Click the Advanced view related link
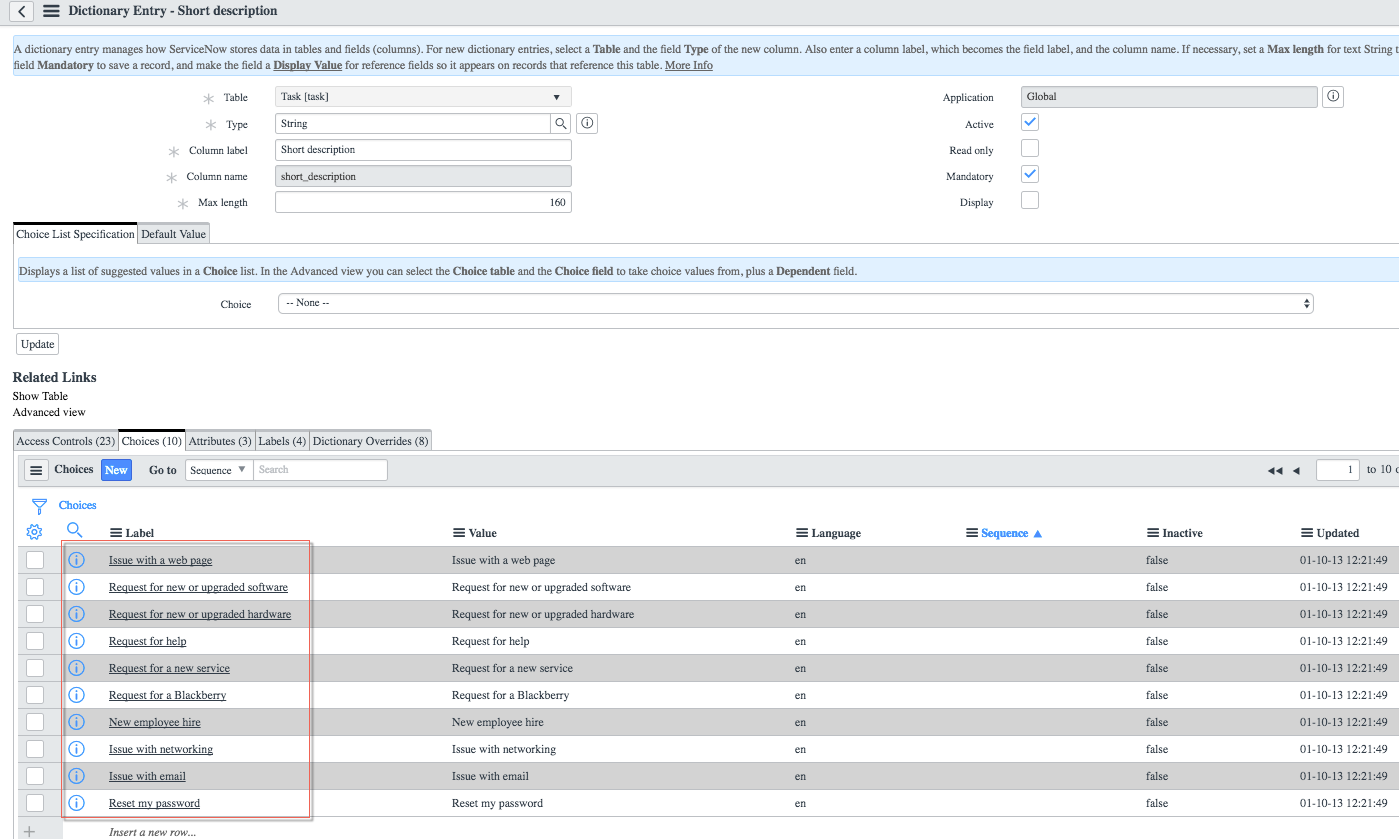 49,412
